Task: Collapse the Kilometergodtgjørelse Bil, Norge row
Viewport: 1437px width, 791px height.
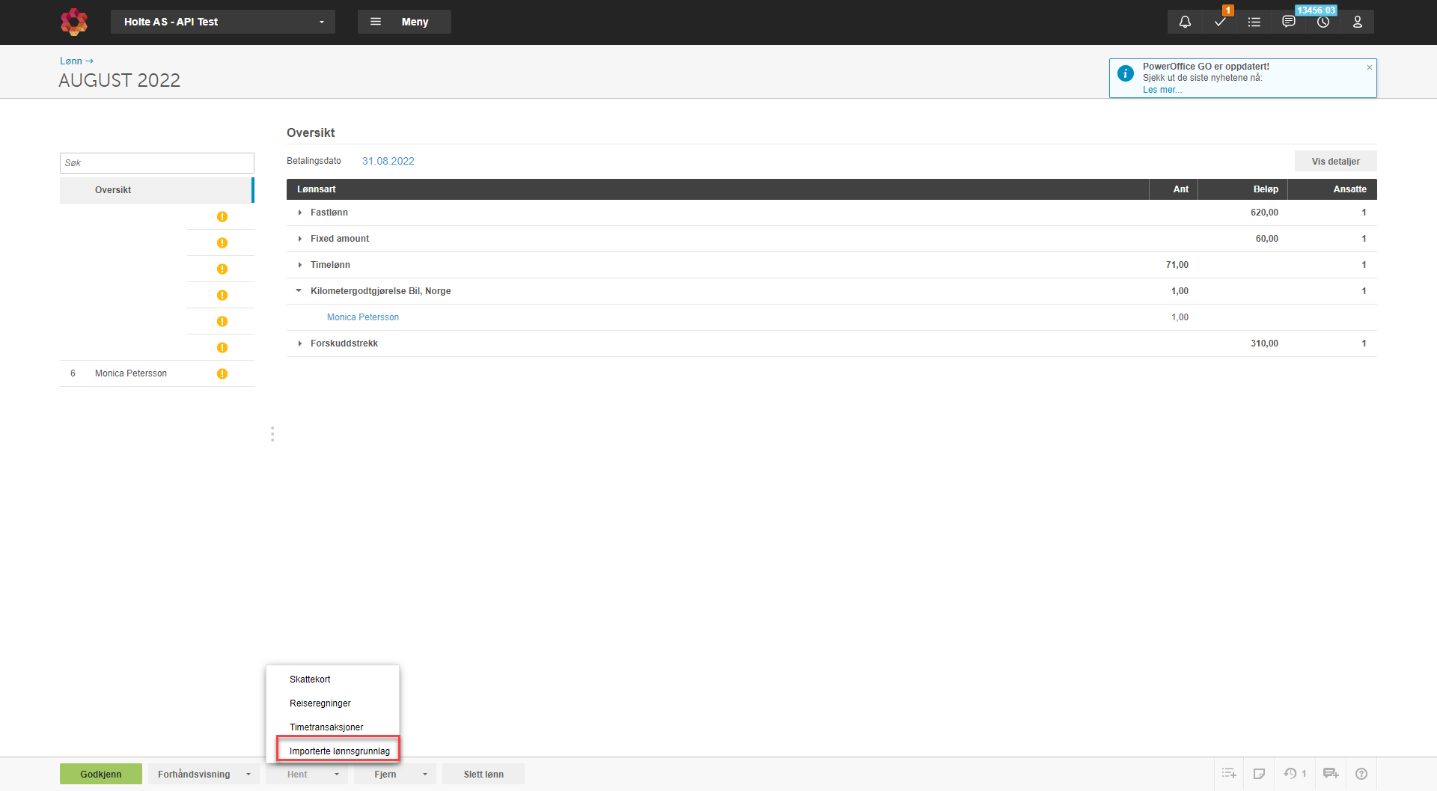Action: pyautogui.click(x=300, y=291)
